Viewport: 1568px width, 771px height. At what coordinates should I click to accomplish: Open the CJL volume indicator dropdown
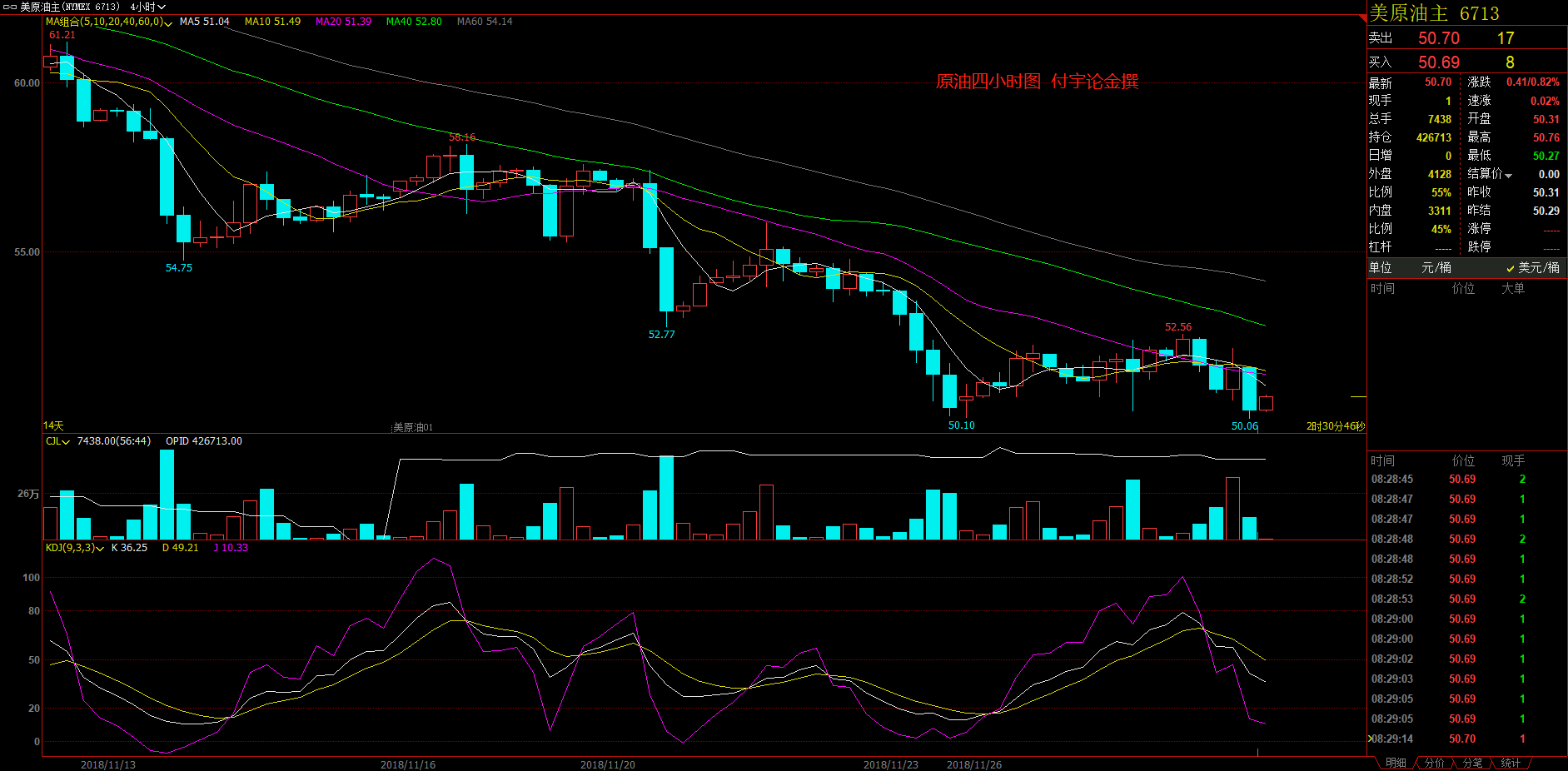(x=57, y=441)
